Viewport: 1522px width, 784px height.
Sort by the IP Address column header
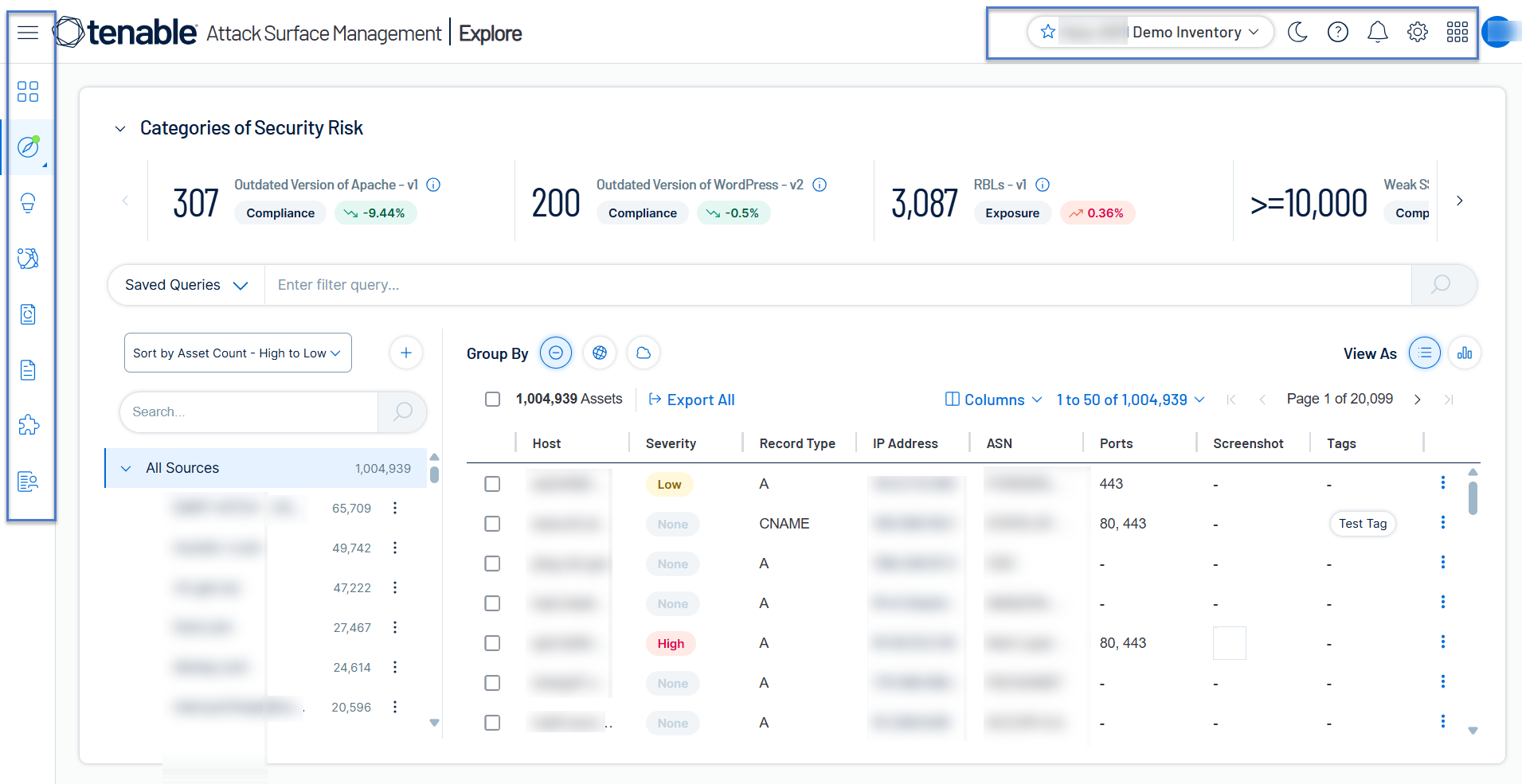click(906, 443)
